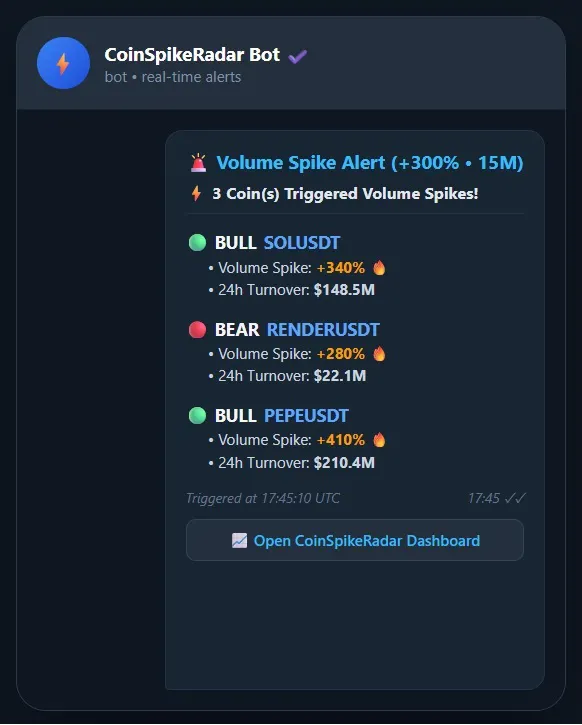
Task: Click the purple verified checkmark badge
Action: coord(298,56)
